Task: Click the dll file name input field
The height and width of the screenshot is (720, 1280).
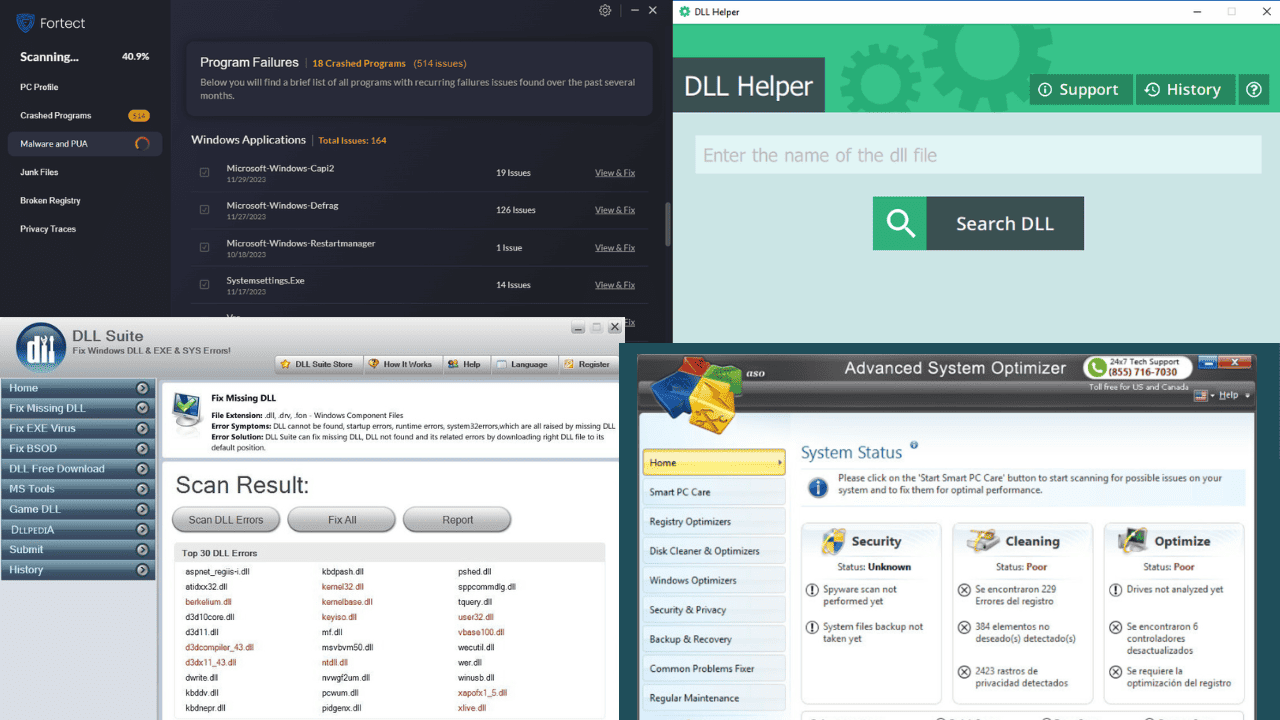Action: tap(978, 155)
